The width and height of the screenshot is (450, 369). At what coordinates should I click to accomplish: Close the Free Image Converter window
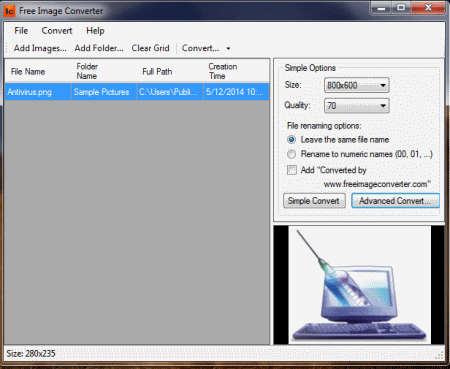click(x=428, y=8)
